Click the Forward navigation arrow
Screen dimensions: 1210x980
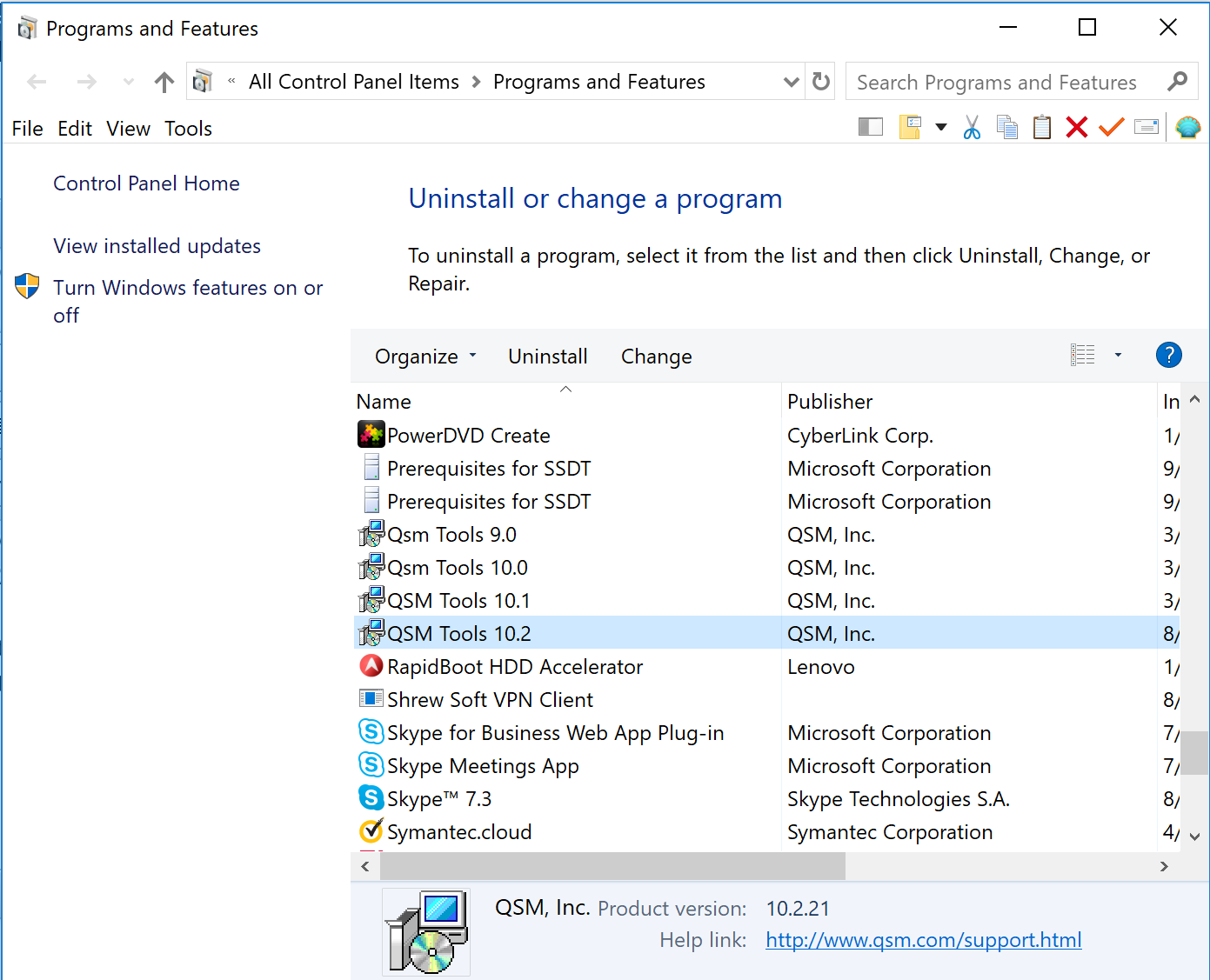(86, 82)
